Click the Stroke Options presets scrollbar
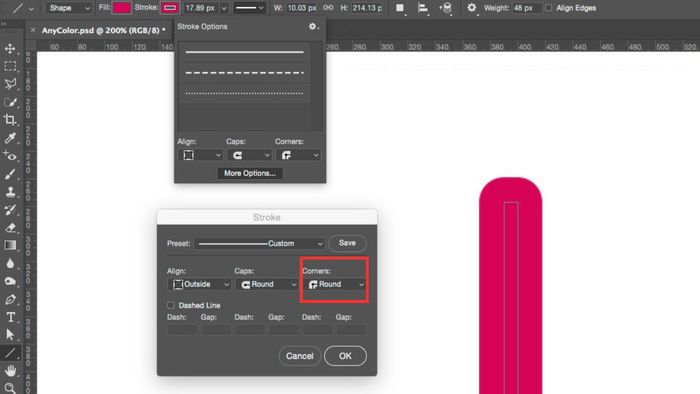The width and height of the screenshot is (700, 394). [x=317, y=86]
